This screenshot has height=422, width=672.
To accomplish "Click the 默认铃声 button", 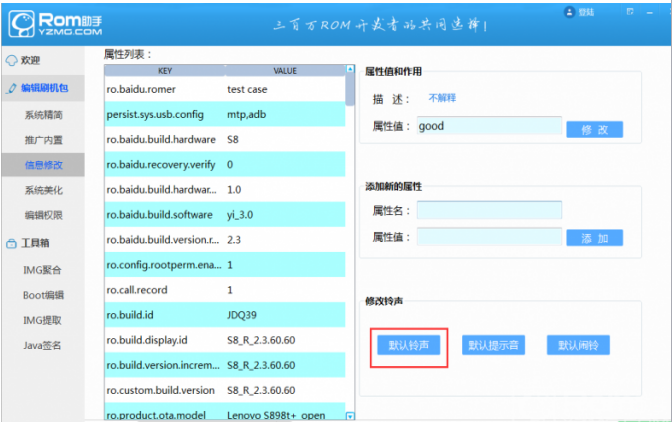I will tap(408, 345).
